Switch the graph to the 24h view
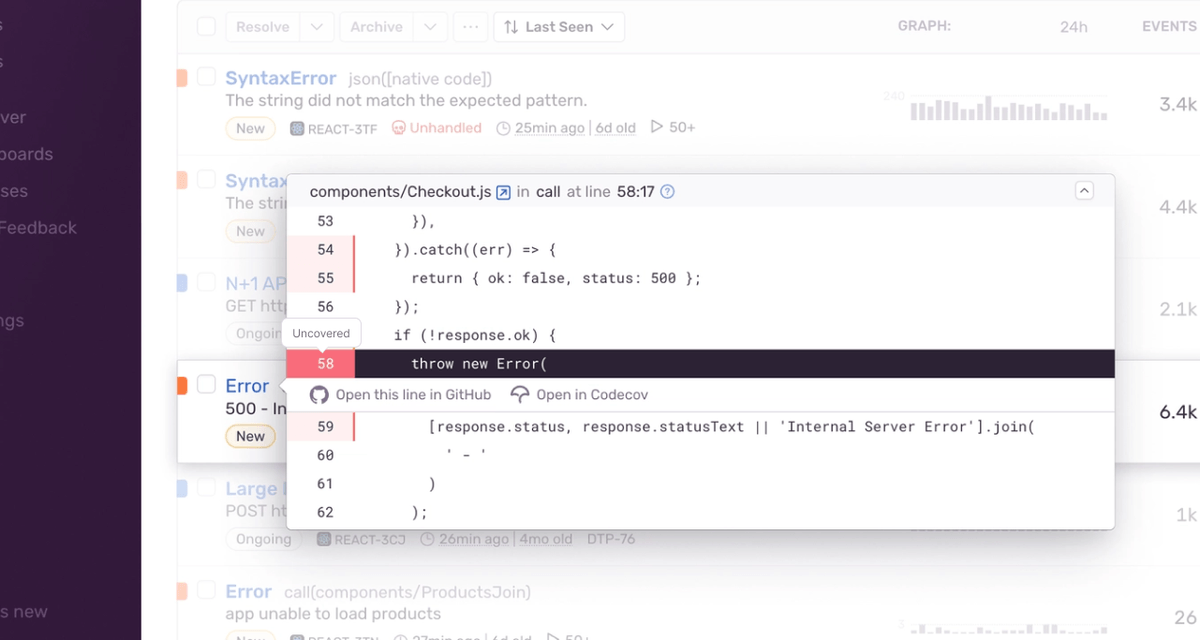The height and width of the screenshot is (640, 1200). [x=1073, y=26]
